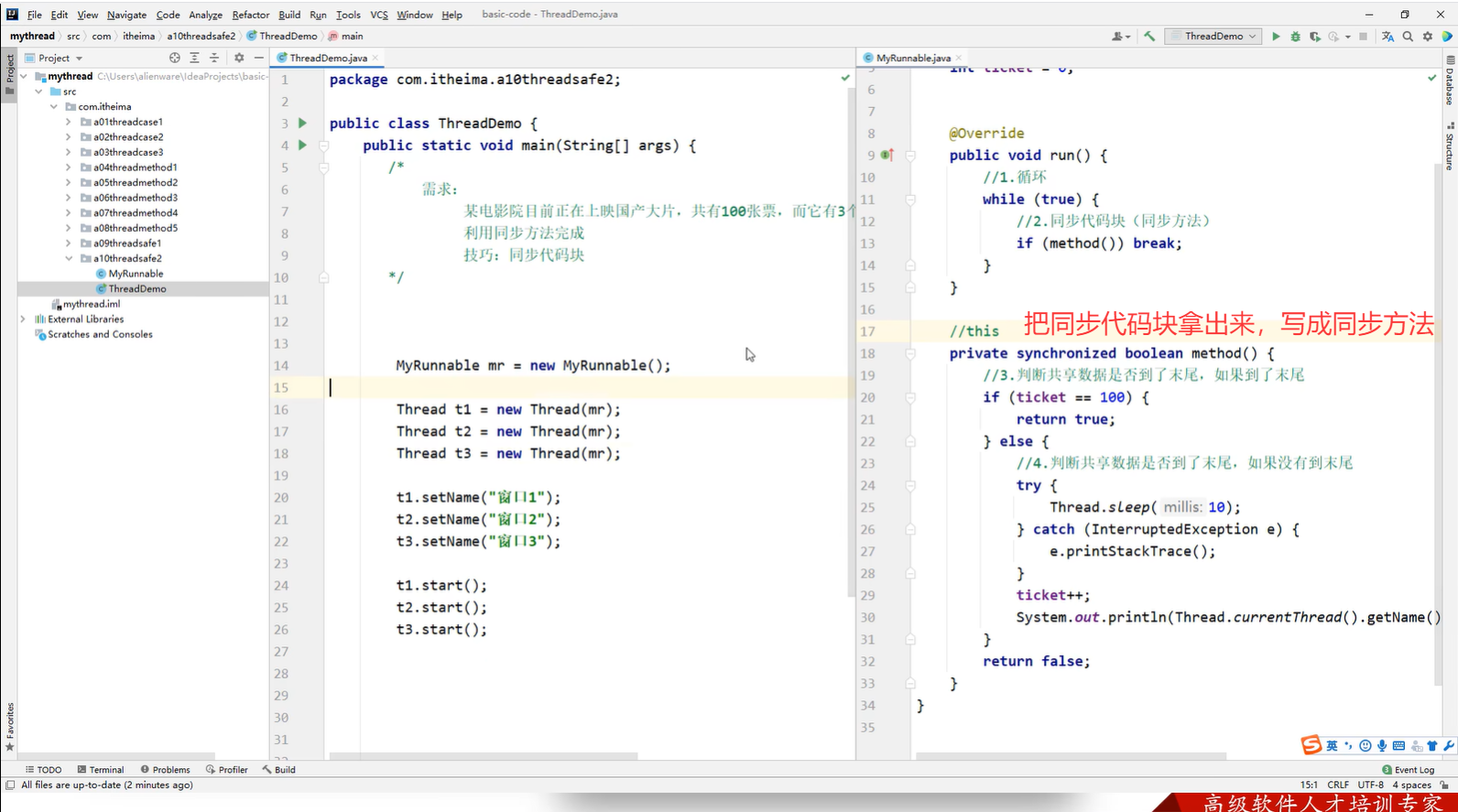Image resolution: width=1458 pixels, height=812 pixels.
Task: Click the colorful plugin icon at top right
Action: coord(1447,37)
